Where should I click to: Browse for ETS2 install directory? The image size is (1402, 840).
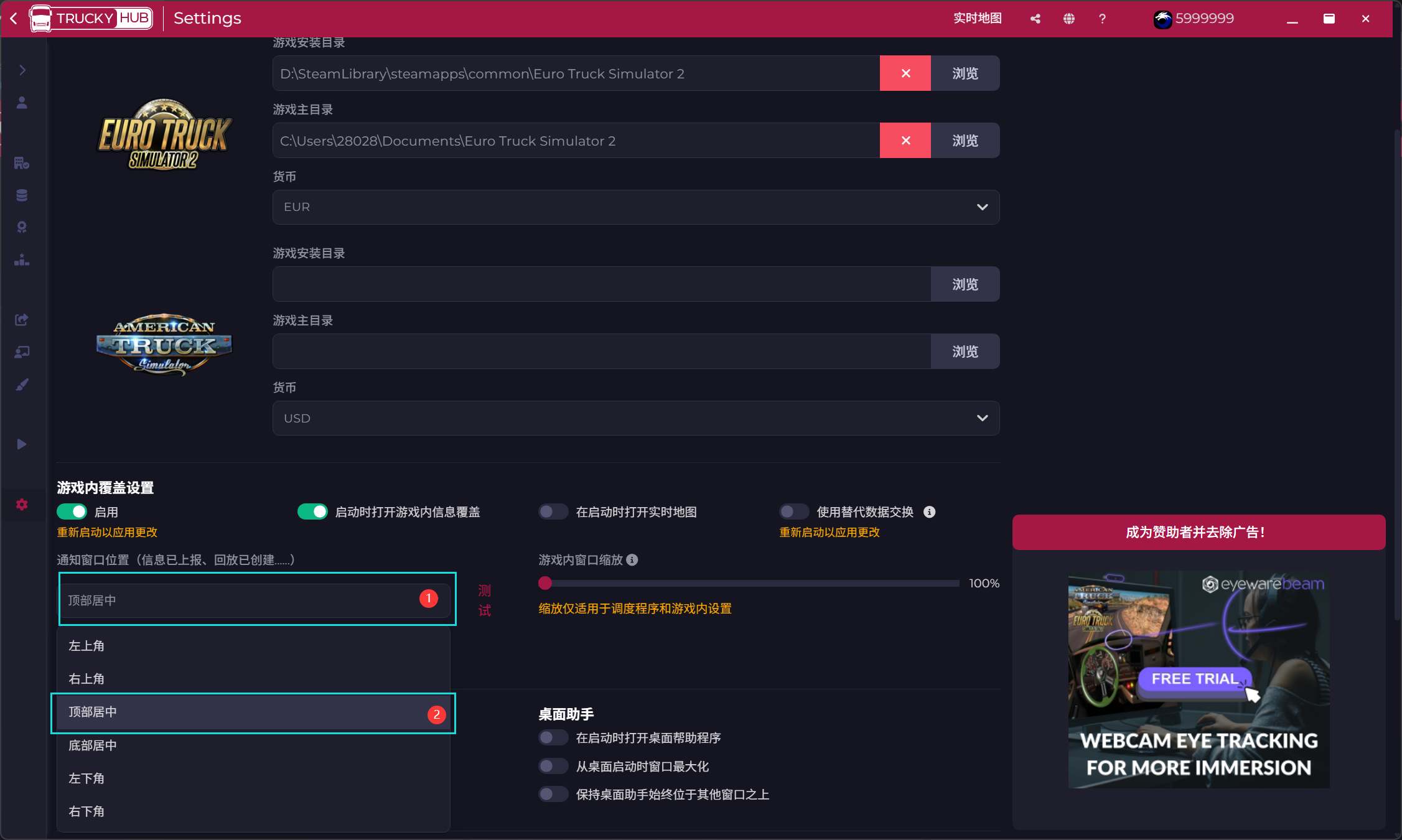pyautogui.click(x=965, y=73)
